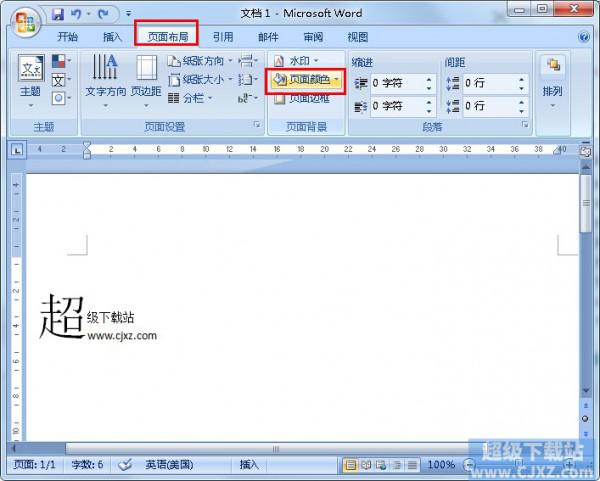Screen dimensions: 600x481
Task: Increase spacing before with up spinner
Action: [521, 79]
